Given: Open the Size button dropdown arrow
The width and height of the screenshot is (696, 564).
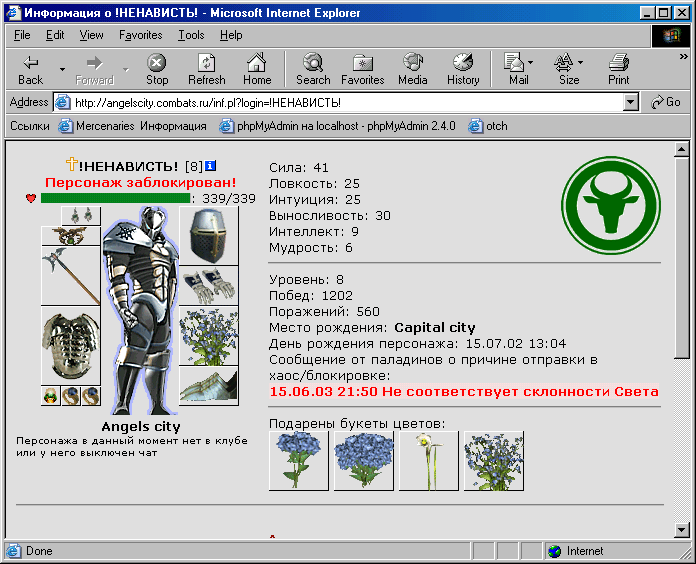Looking at the screenshot, I should [581, 63].
